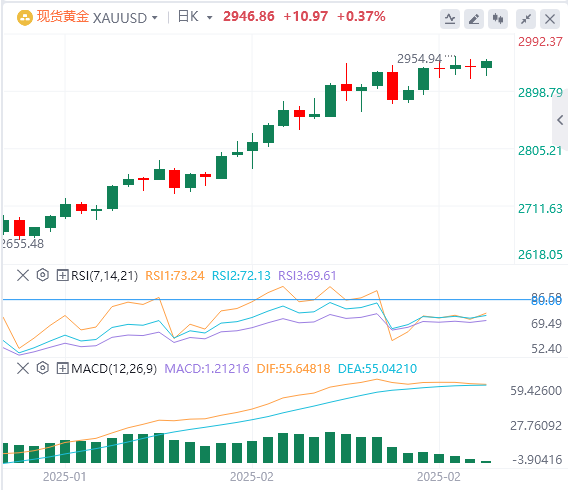The width and height of the screenshot is (568, 490).
Task: Click the current price 2946.86
Action: point(249,16)
